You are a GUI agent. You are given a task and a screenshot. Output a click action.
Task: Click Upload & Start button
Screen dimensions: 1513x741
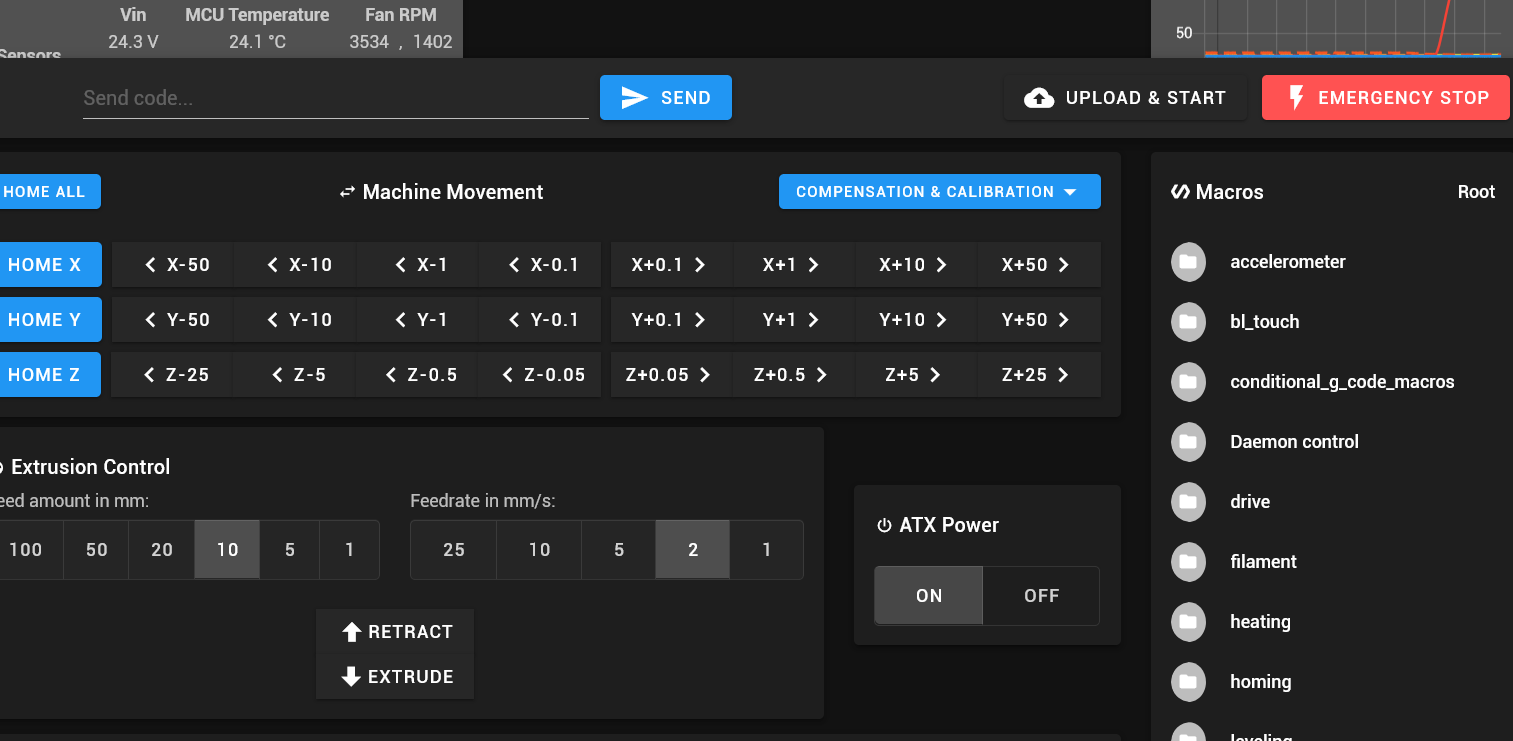tap(1126, 98)
